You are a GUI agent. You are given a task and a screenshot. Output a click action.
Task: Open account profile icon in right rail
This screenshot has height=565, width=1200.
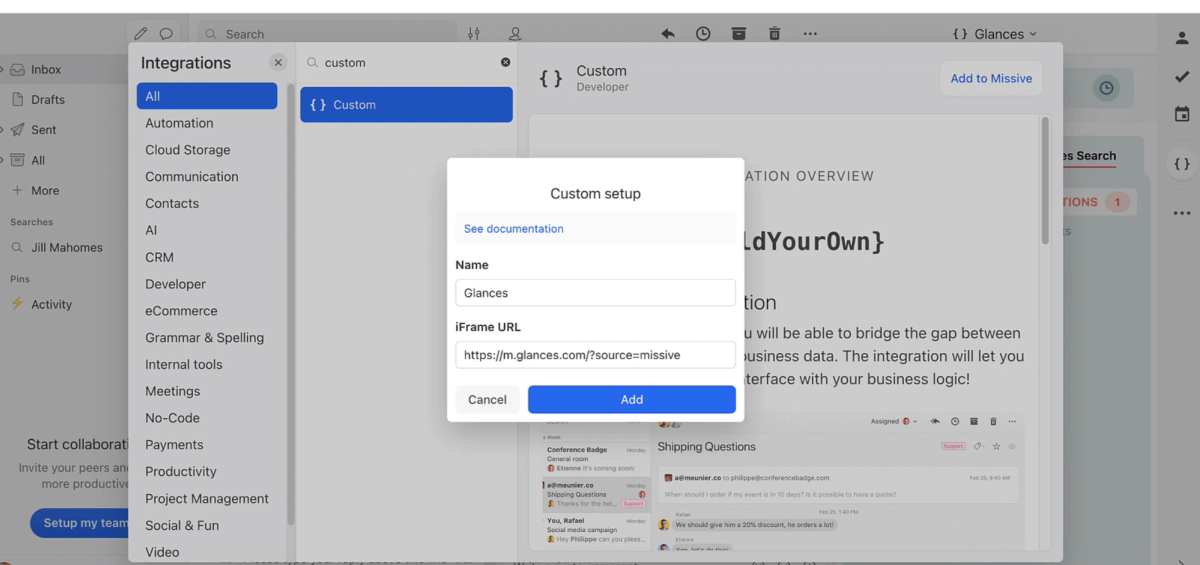click(1181, 38)
